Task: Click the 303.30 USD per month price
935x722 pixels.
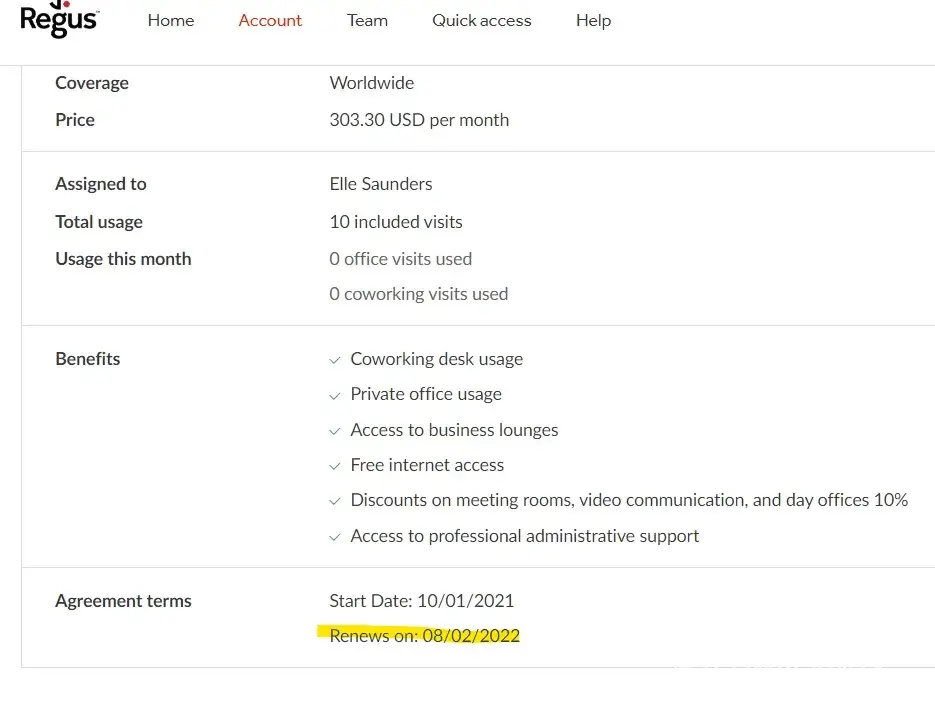Action: click(x=419, y=120)
